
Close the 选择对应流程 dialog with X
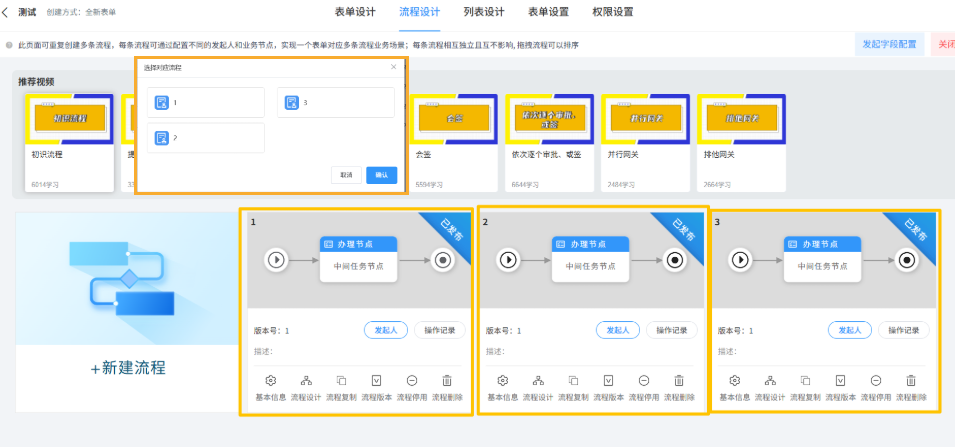[393, 67]
